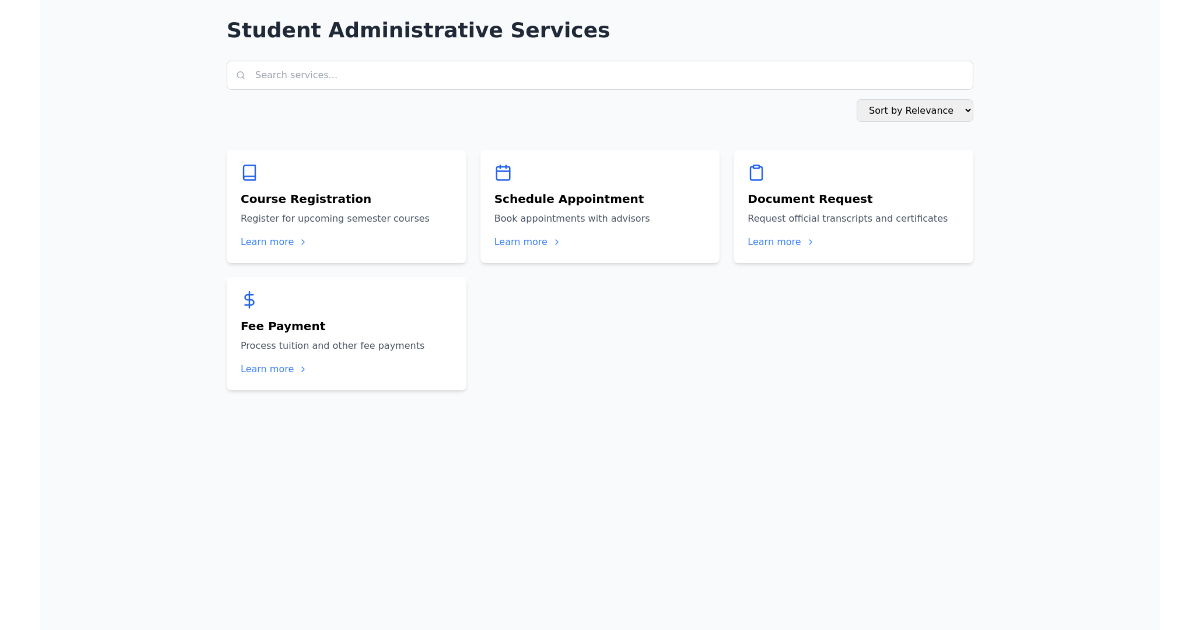This screenshot has width=1200, height=630.
Task: Select the calendar icon for Schedule Appointment
Action: click(x=503, y=172)
